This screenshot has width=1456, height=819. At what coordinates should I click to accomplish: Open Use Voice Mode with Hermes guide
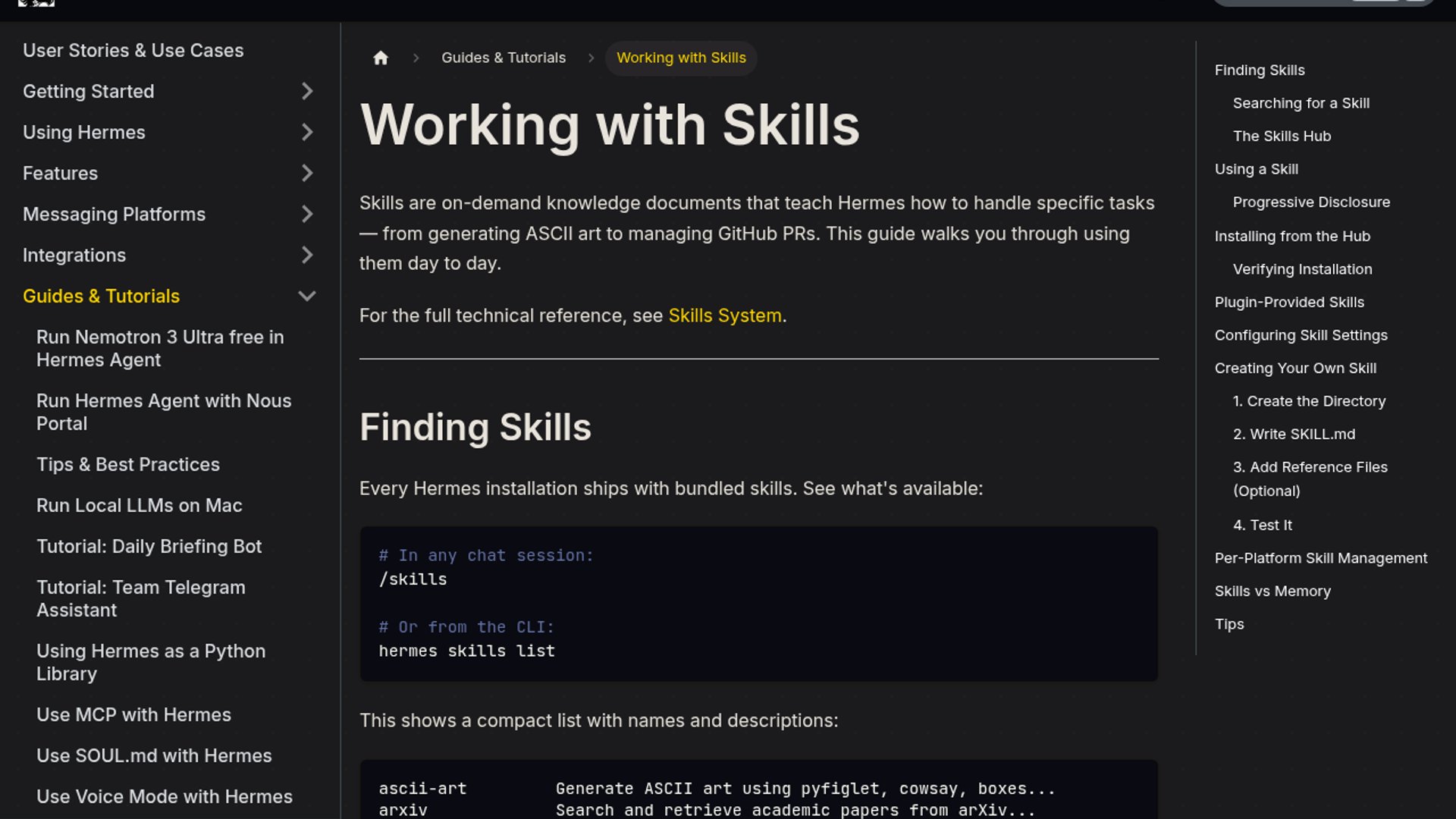click(165, 796)
